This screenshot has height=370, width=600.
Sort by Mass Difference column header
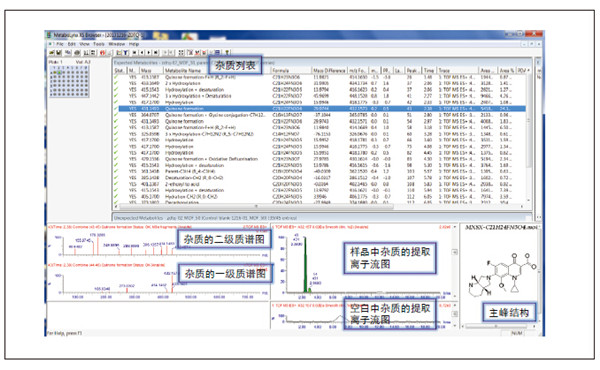[x=329, y=70]
